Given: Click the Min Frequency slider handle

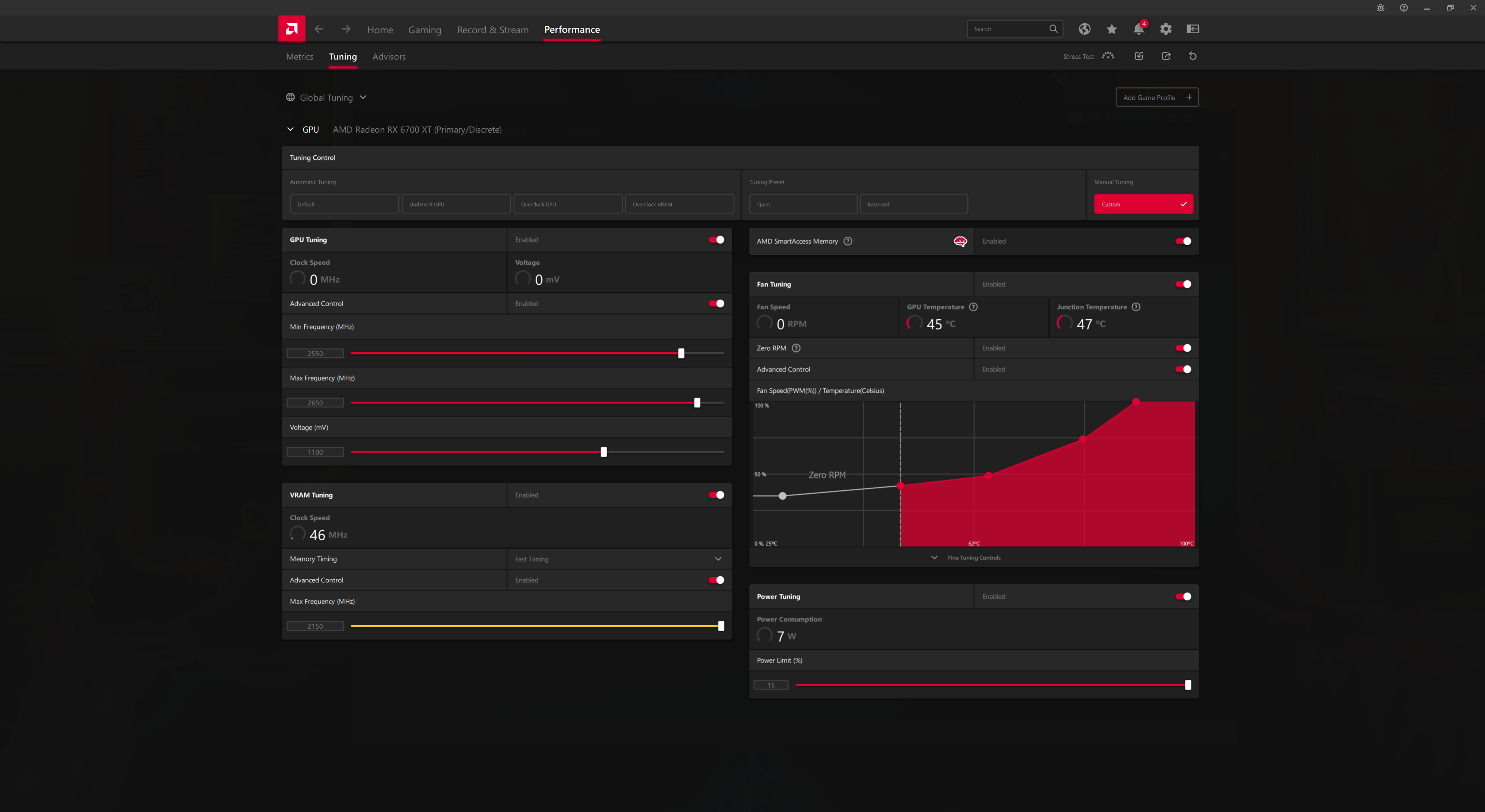Looking at the screenshot, I should pos(681,353).
